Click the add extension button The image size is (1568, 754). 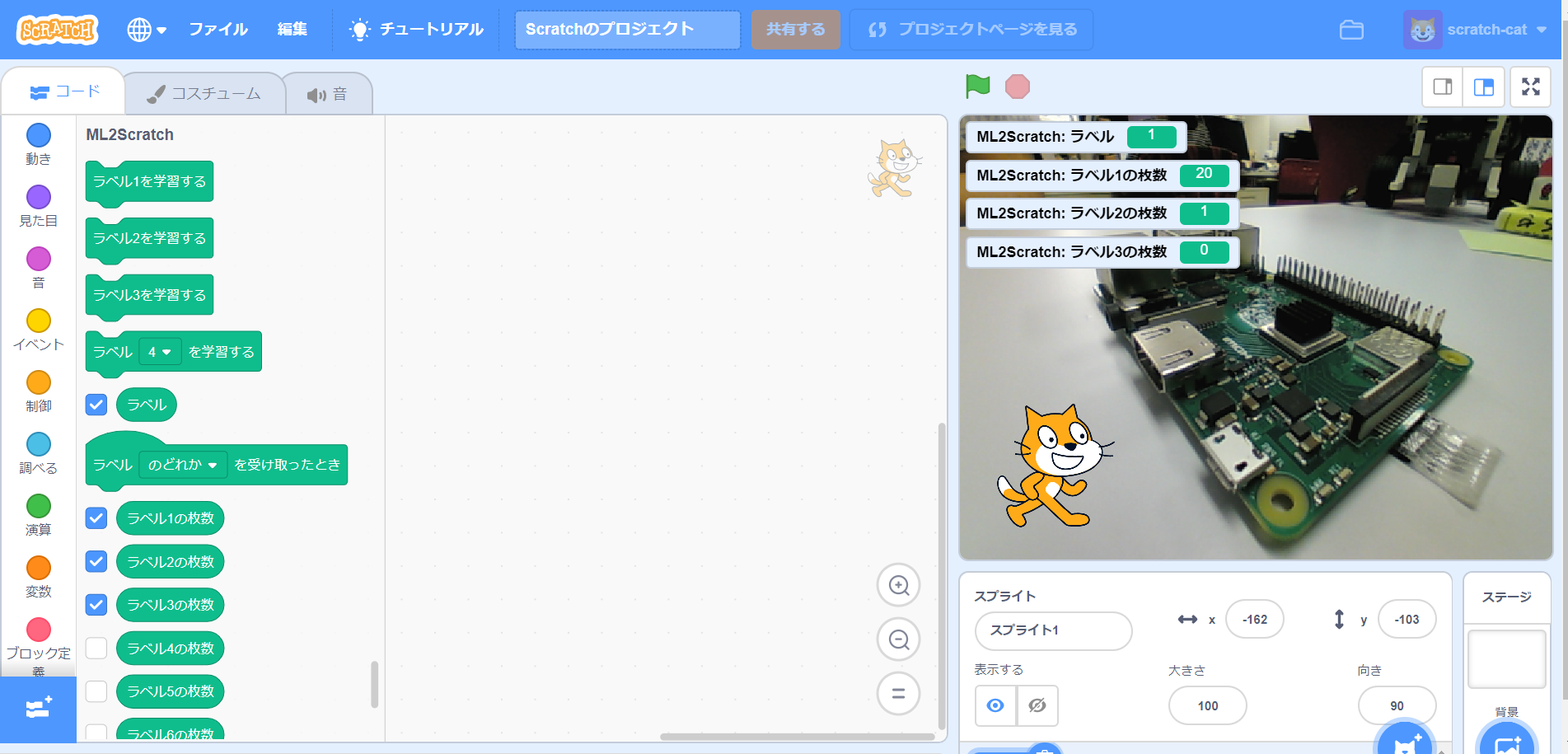point(39,709)
